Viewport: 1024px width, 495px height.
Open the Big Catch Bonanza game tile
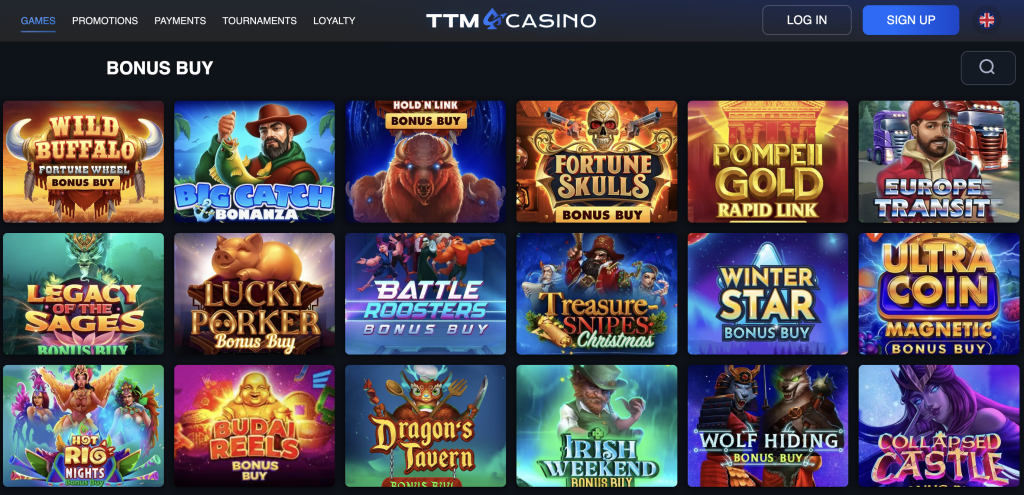tap(255, 162)
